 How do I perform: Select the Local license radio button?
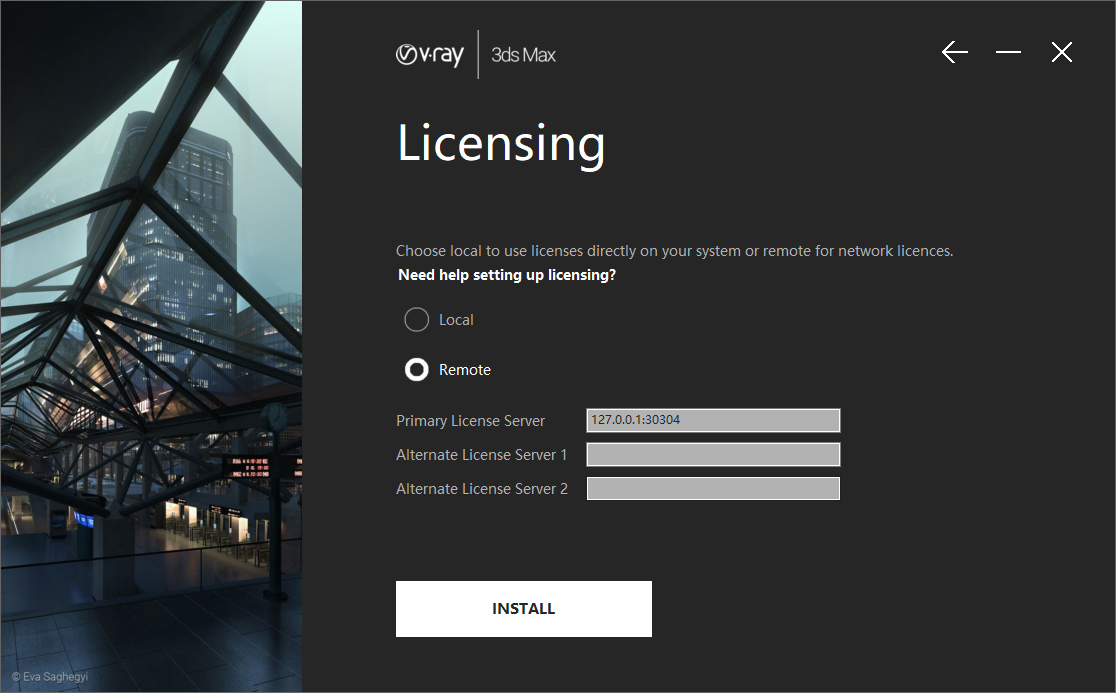click(416, 319)
